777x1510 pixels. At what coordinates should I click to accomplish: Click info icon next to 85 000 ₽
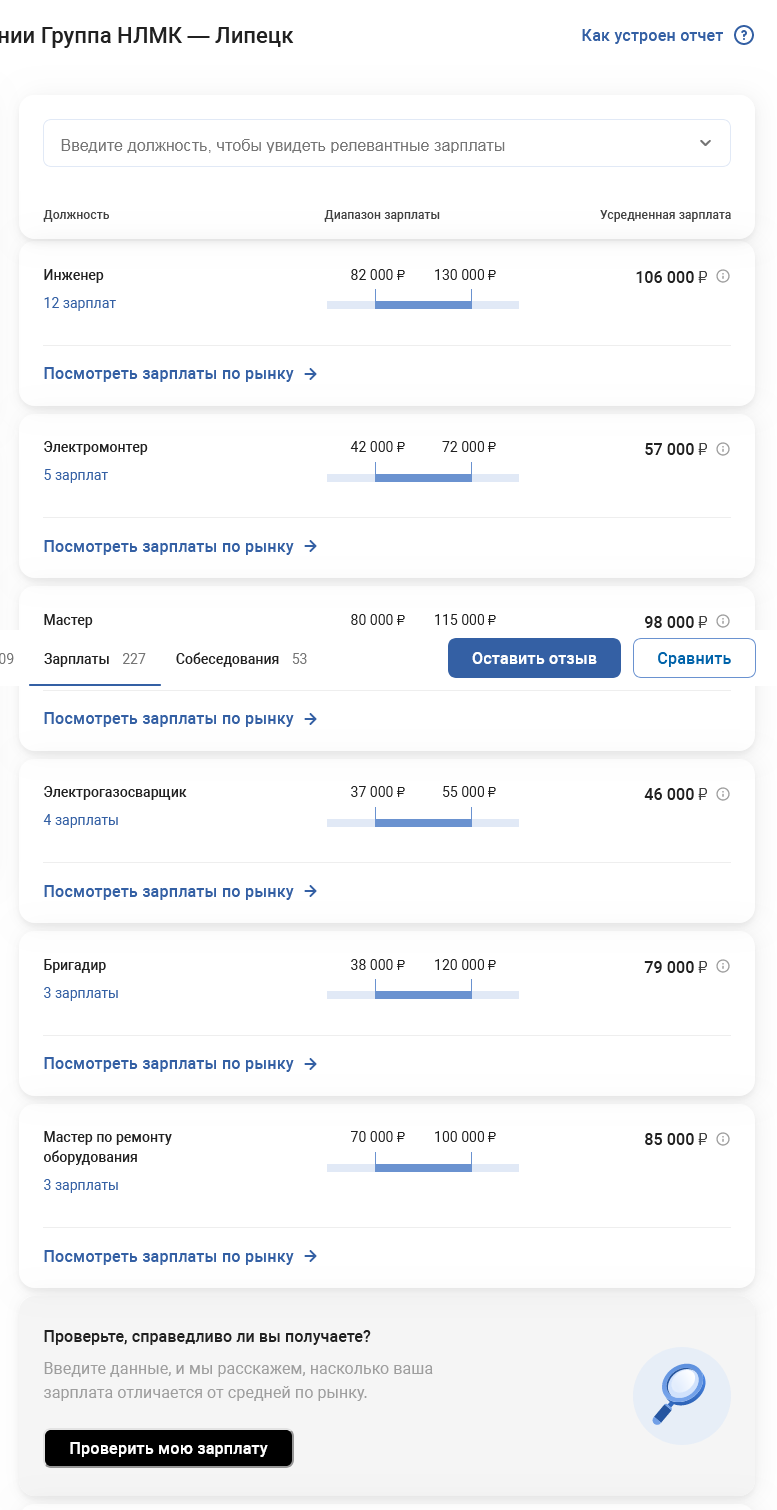(x=724, y=1139)
